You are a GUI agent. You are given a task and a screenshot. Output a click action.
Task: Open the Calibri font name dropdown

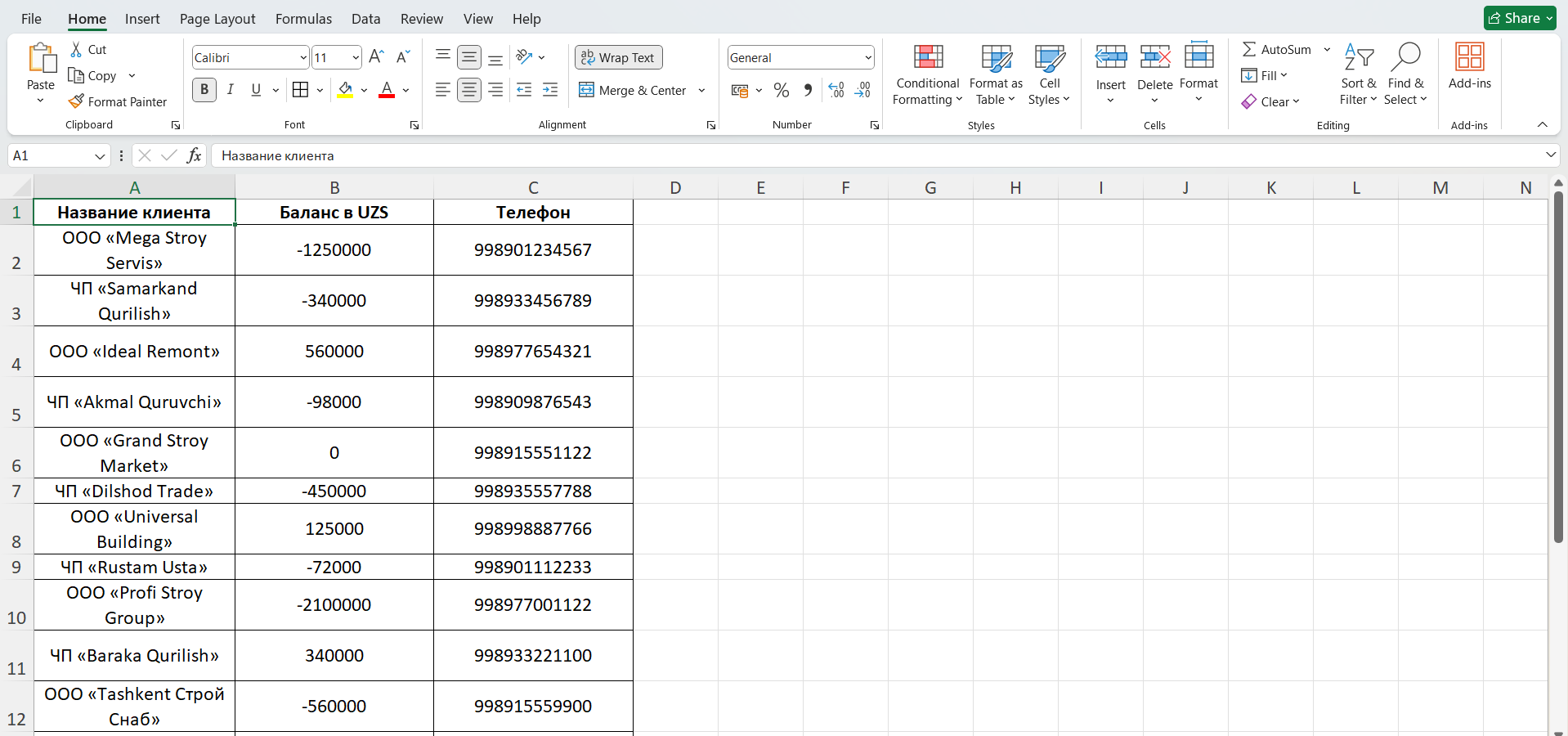[303, 57]
